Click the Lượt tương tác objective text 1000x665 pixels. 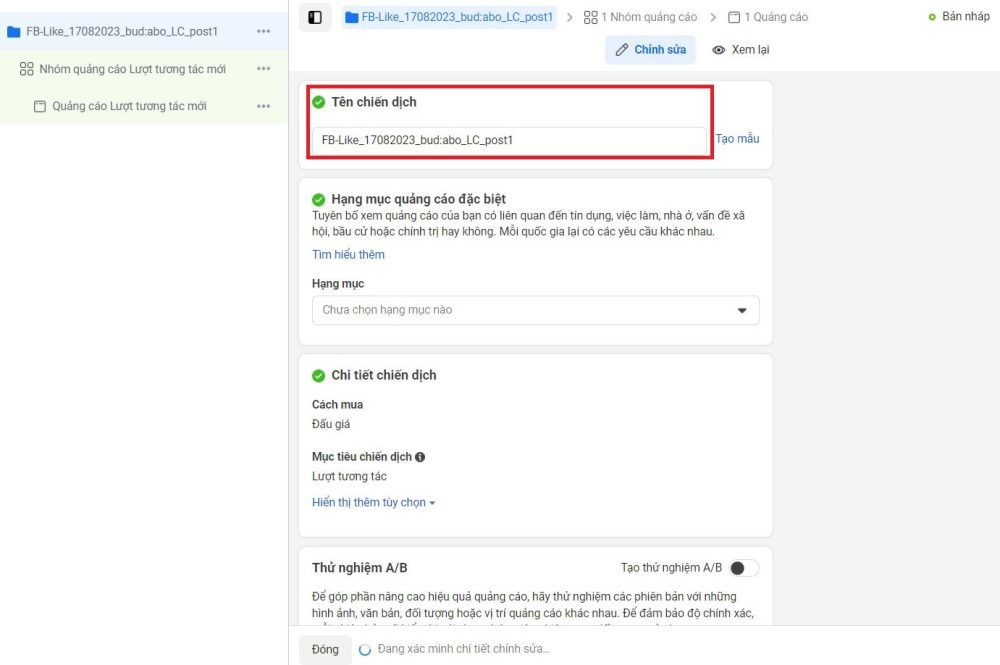[x=349, y=476]
